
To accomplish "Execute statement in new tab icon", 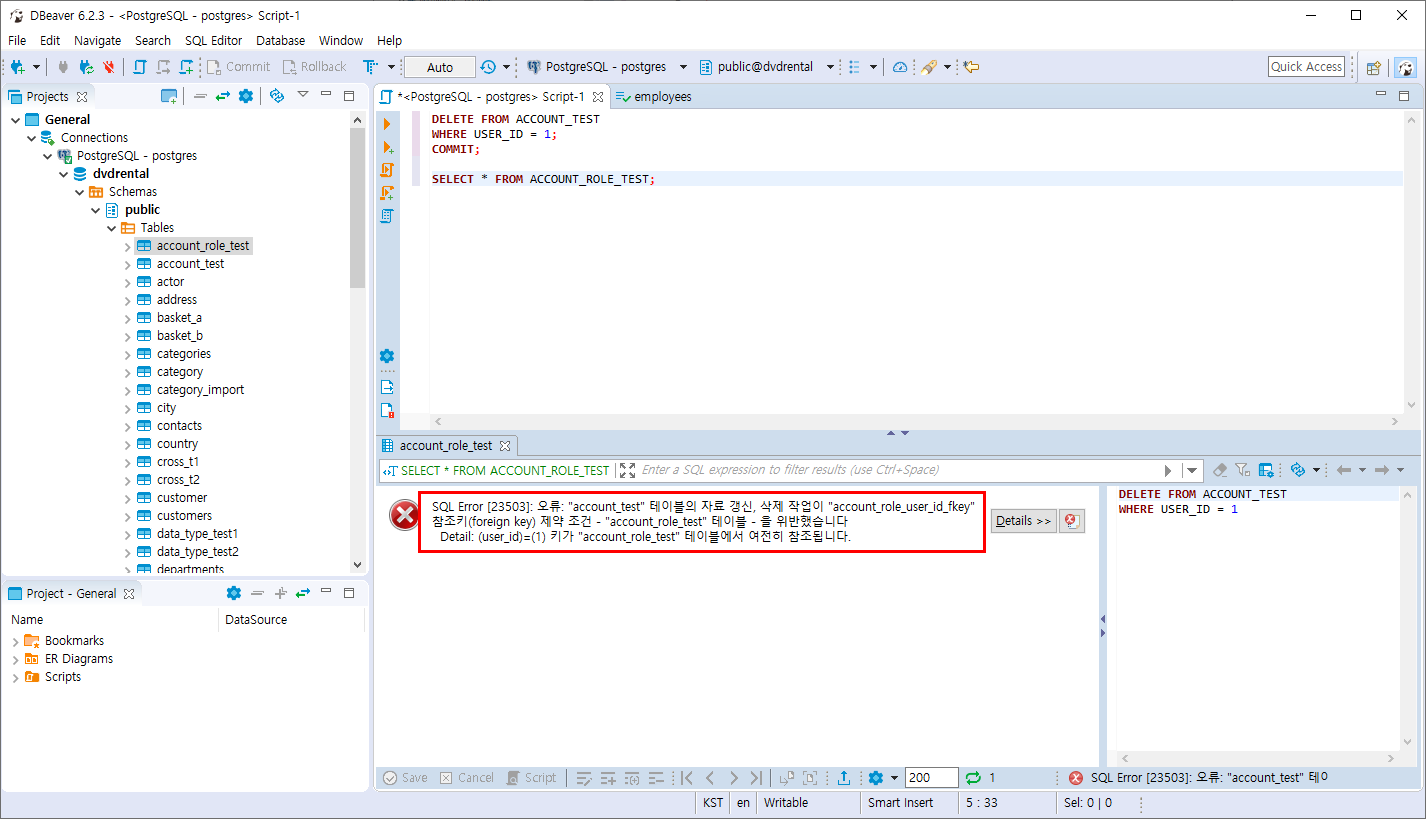I will [387, 147].
